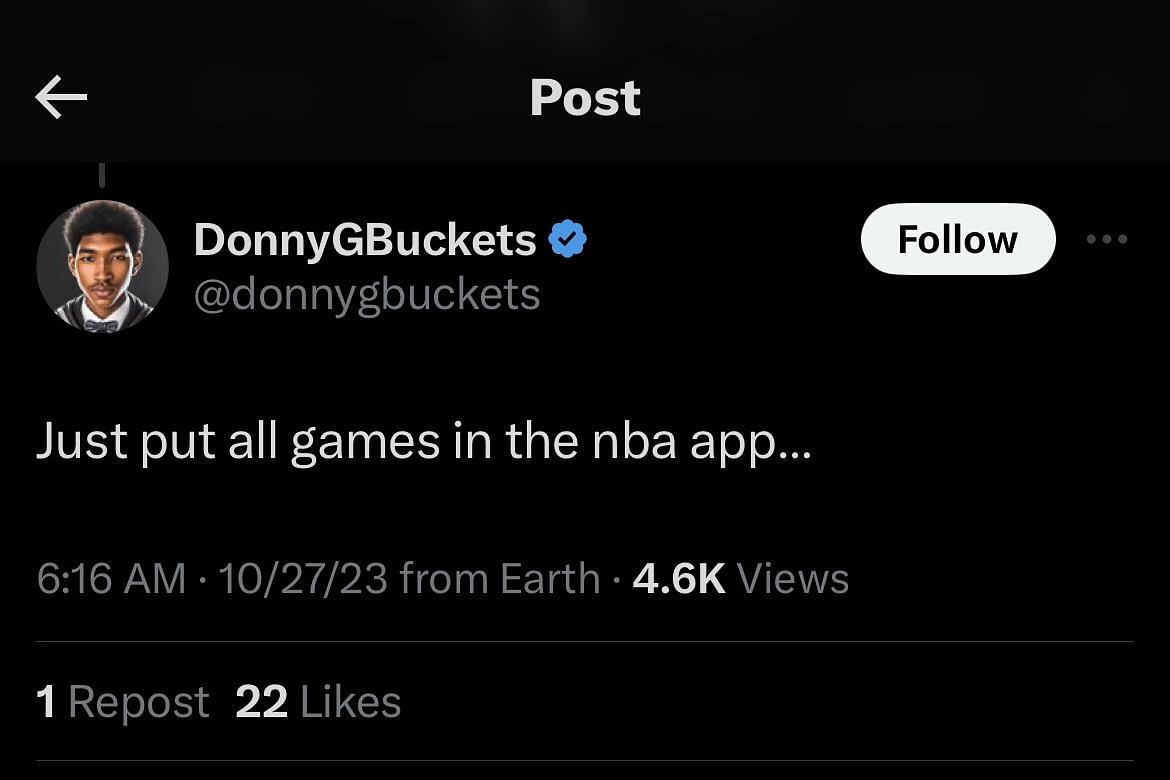
Task: Open the DonnyGBuckets display name link
Action: click(x=365, y=240)
